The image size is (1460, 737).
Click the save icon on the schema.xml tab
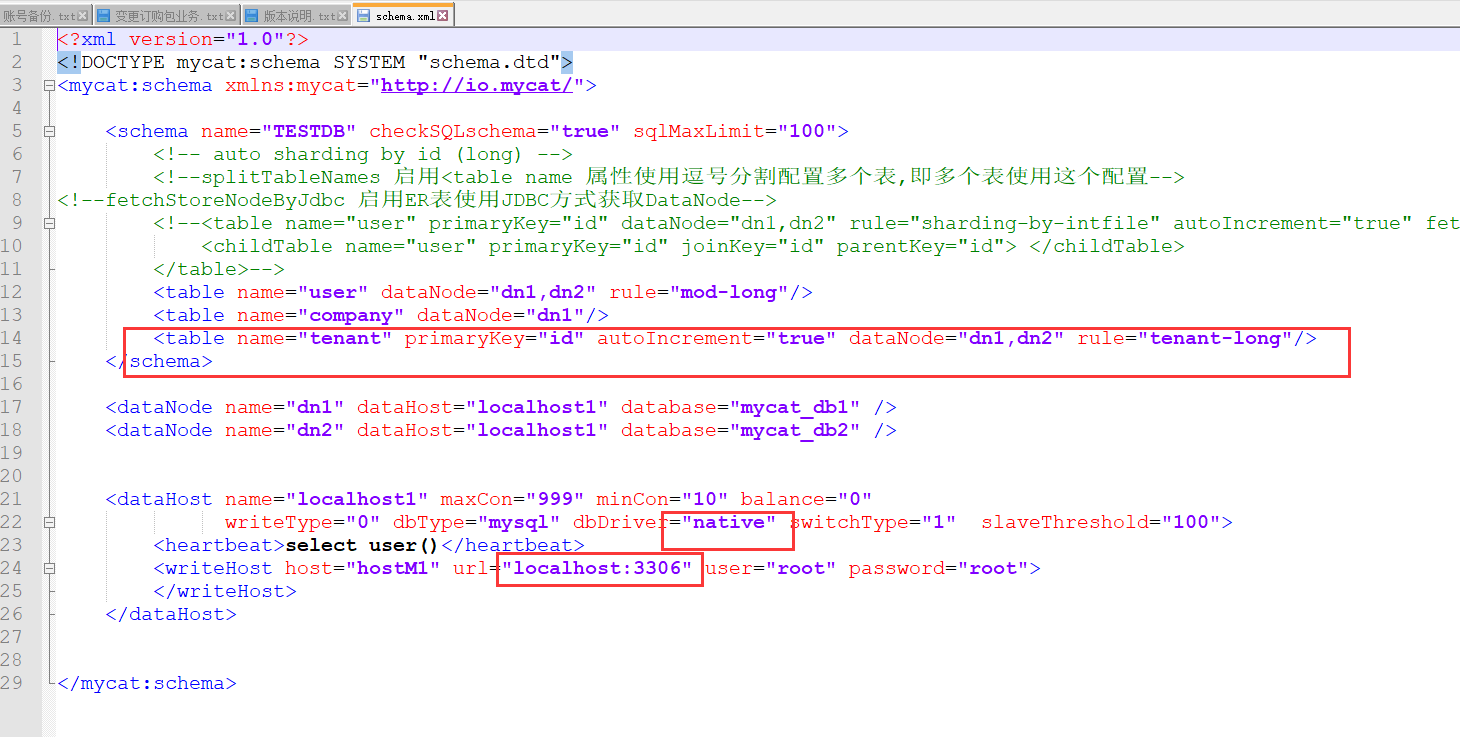pos(363,13)
